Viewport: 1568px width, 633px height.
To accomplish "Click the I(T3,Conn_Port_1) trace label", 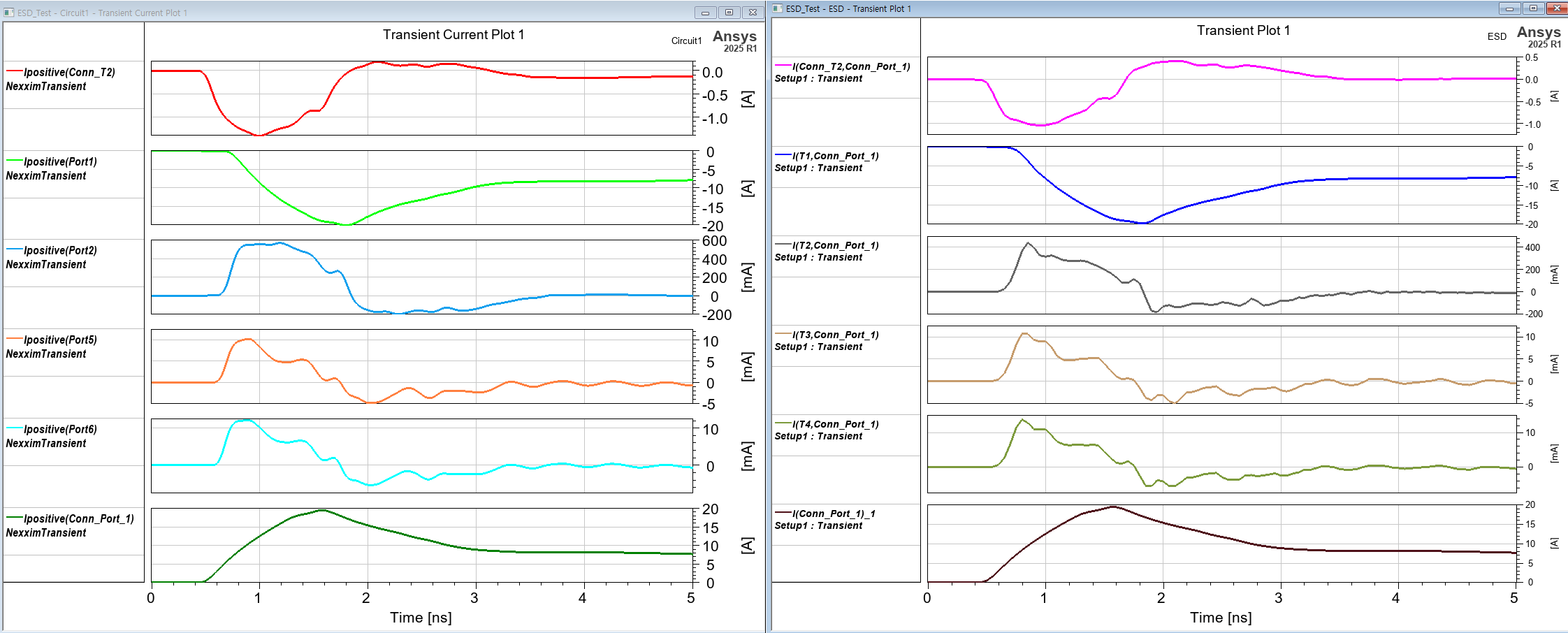I will pos(835,335).
